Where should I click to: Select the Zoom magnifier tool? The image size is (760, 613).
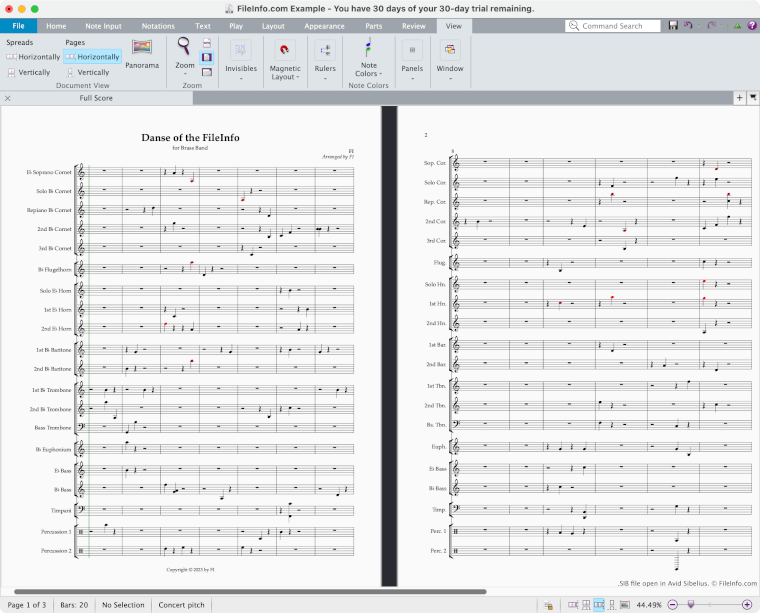point(185,46)
